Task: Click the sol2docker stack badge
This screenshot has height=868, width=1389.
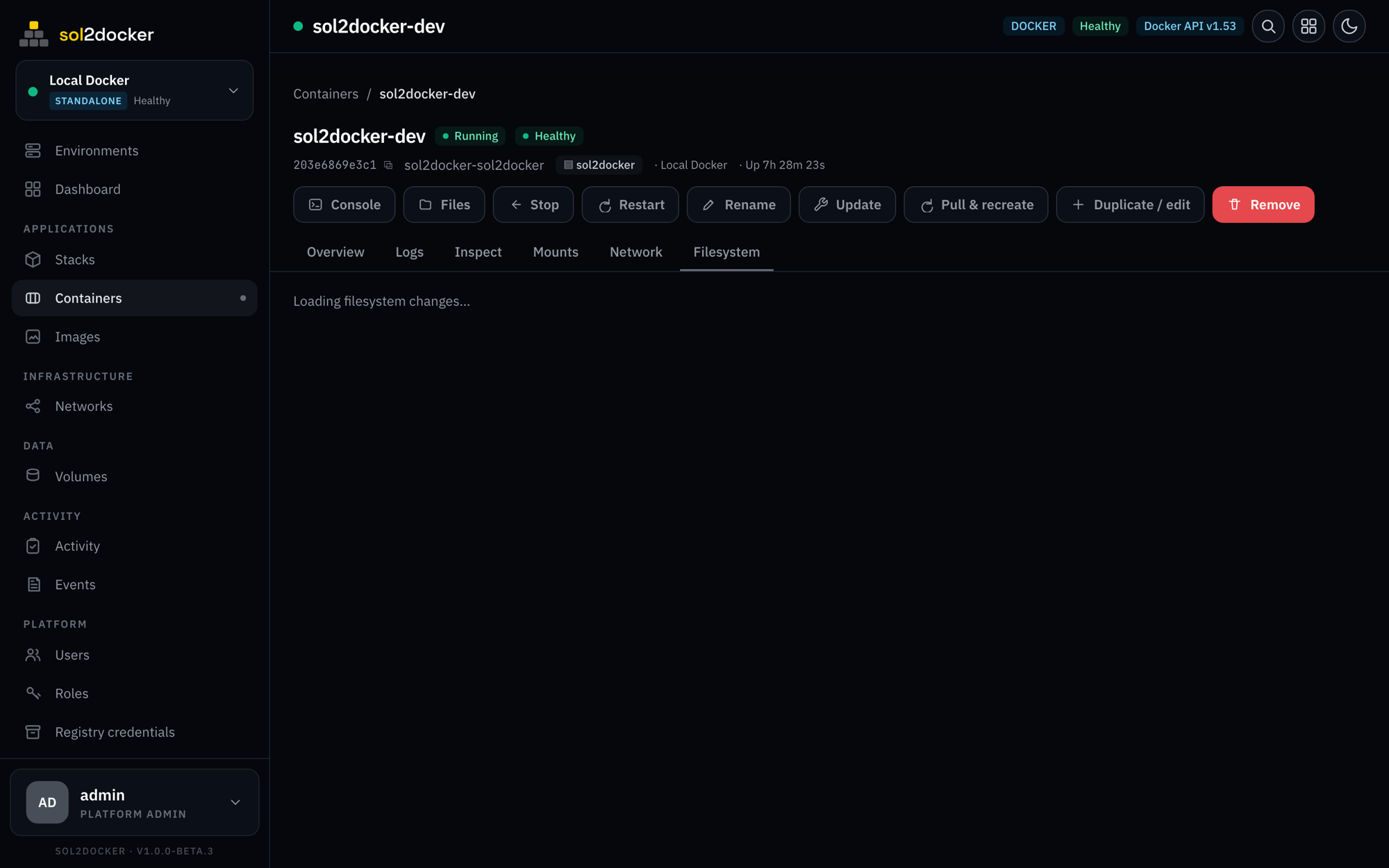Action: point(599,165)
